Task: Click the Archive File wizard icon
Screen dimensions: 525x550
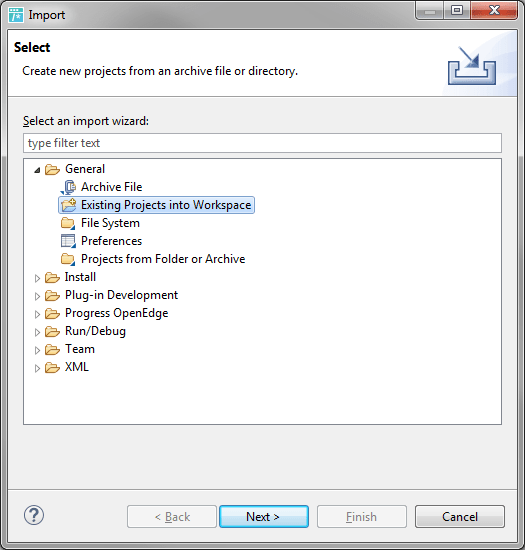Action: click(68, 187)
